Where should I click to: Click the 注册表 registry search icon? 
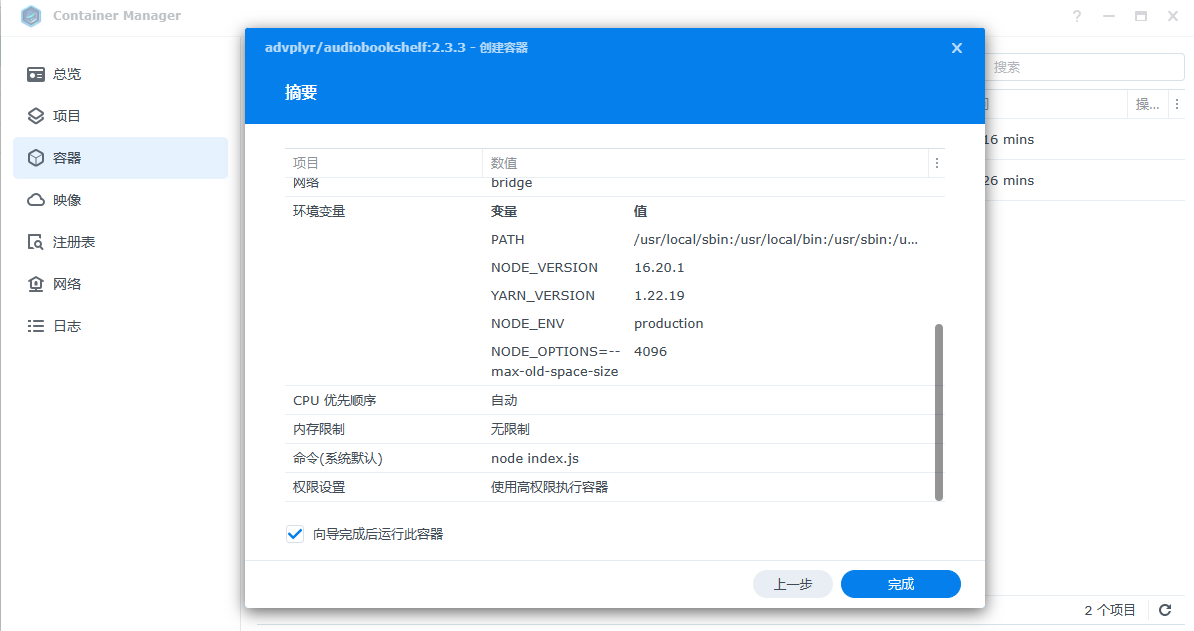click(x=36, y=242)
